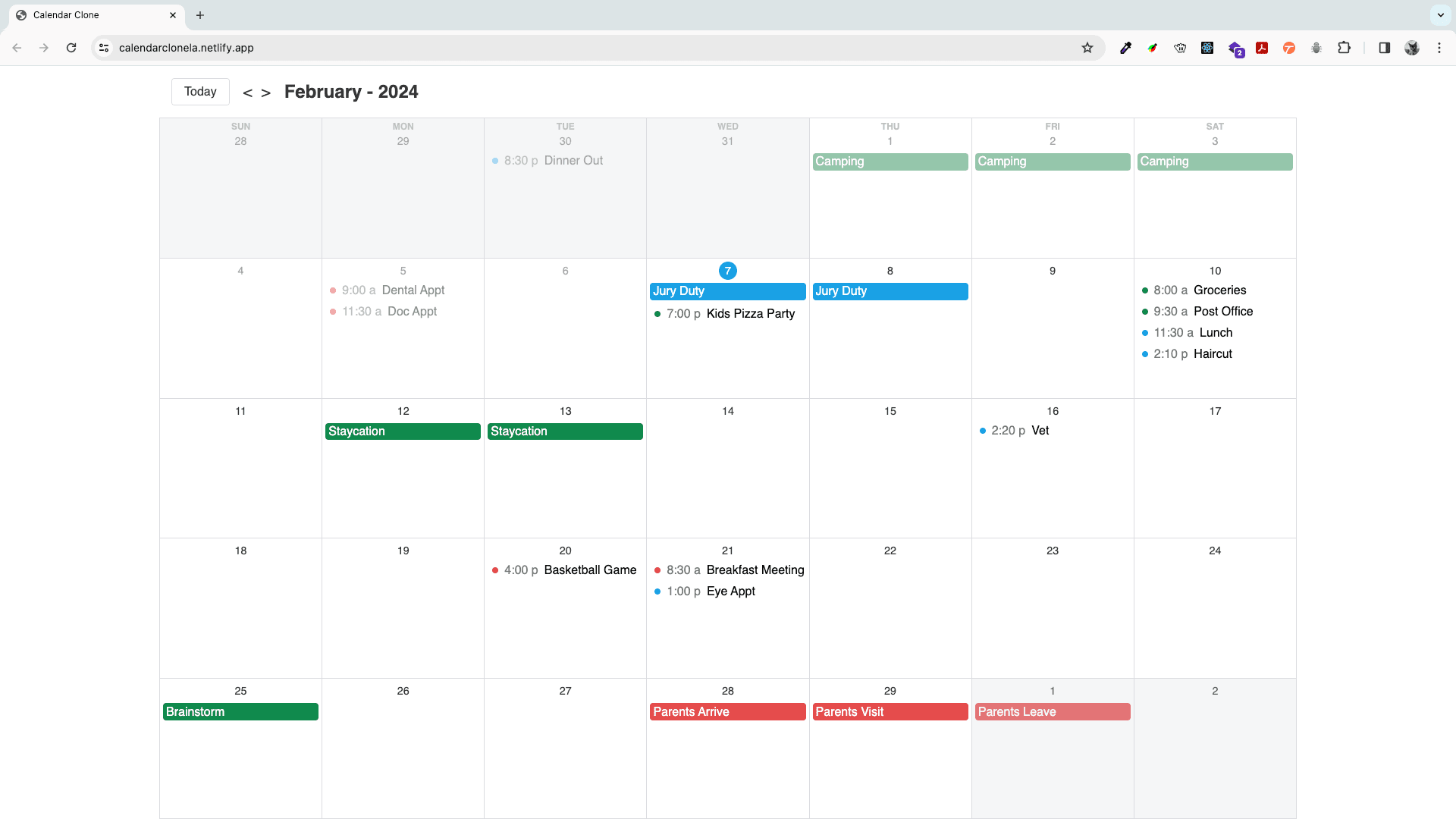Click the eyedropper color picker extension
Viewport: 1456px width, 819px height.
click(x=1125, y=48)
